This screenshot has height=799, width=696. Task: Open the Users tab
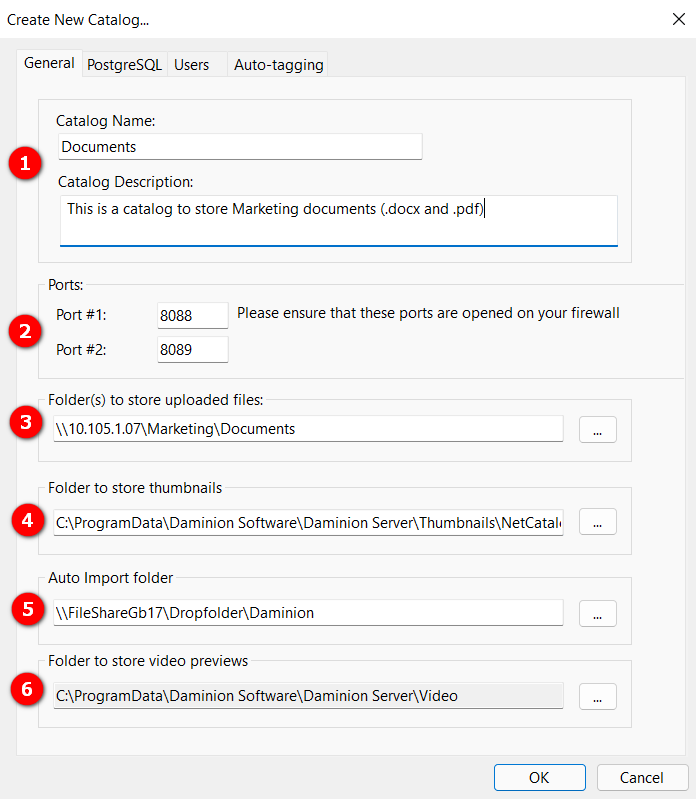(x=192, y=64)
